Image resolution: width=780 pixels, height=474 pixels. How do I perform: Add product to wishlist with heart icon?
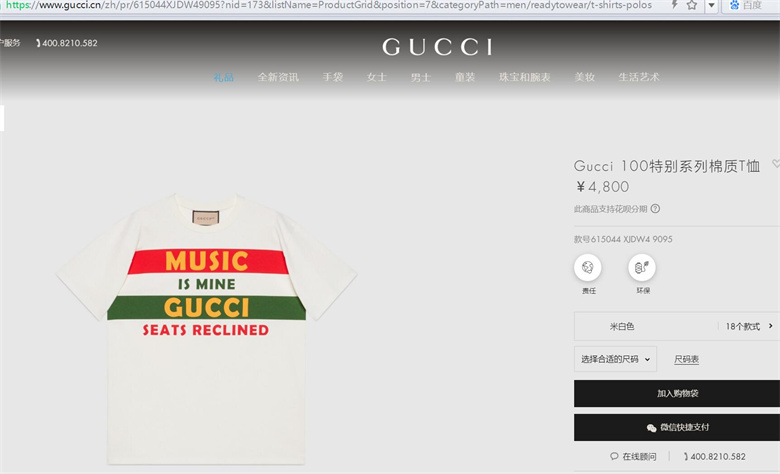tap(776, 163)
